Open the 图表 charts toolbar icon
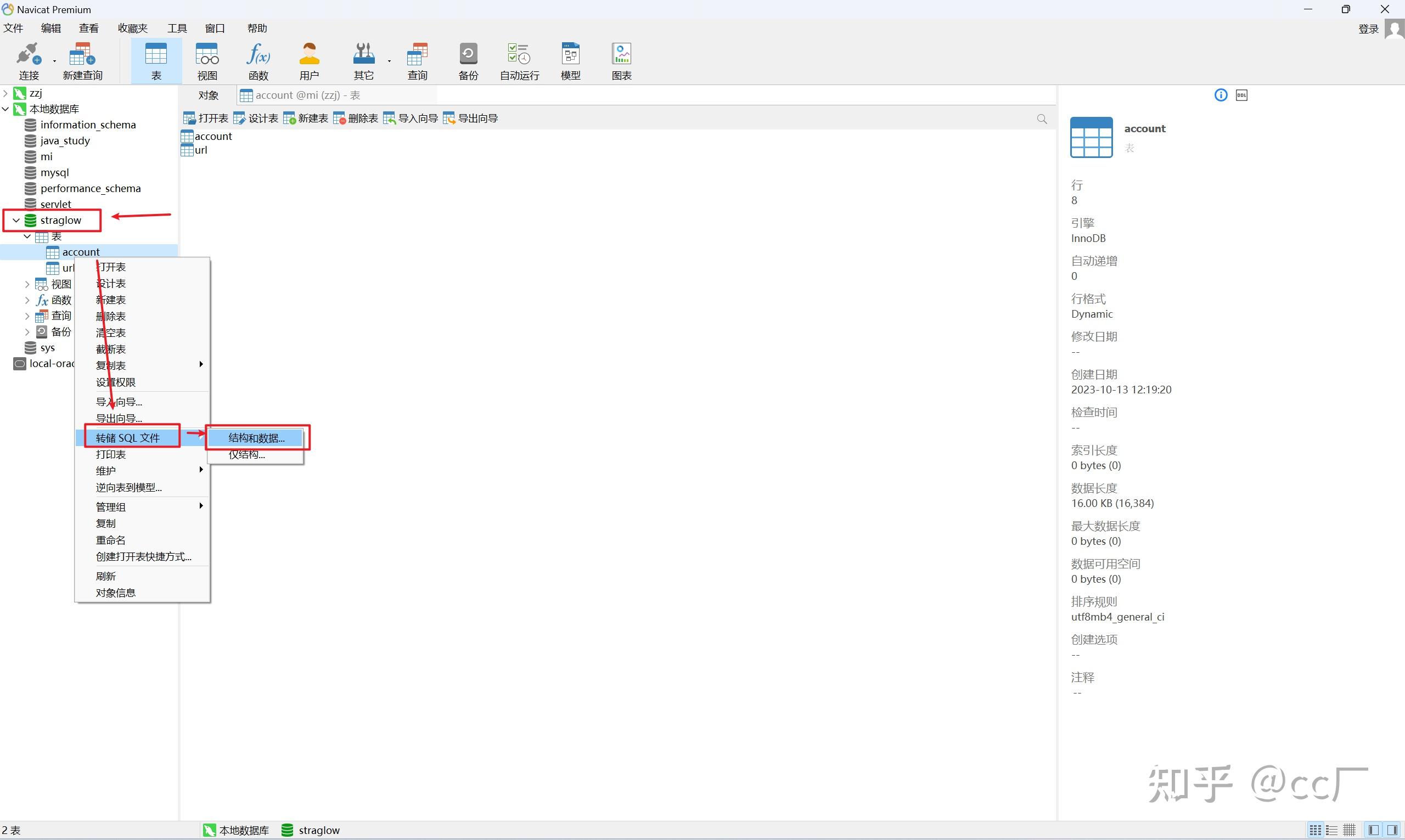Image resolution: width=1405 pixels, height=840 pixels. point(621,60)
